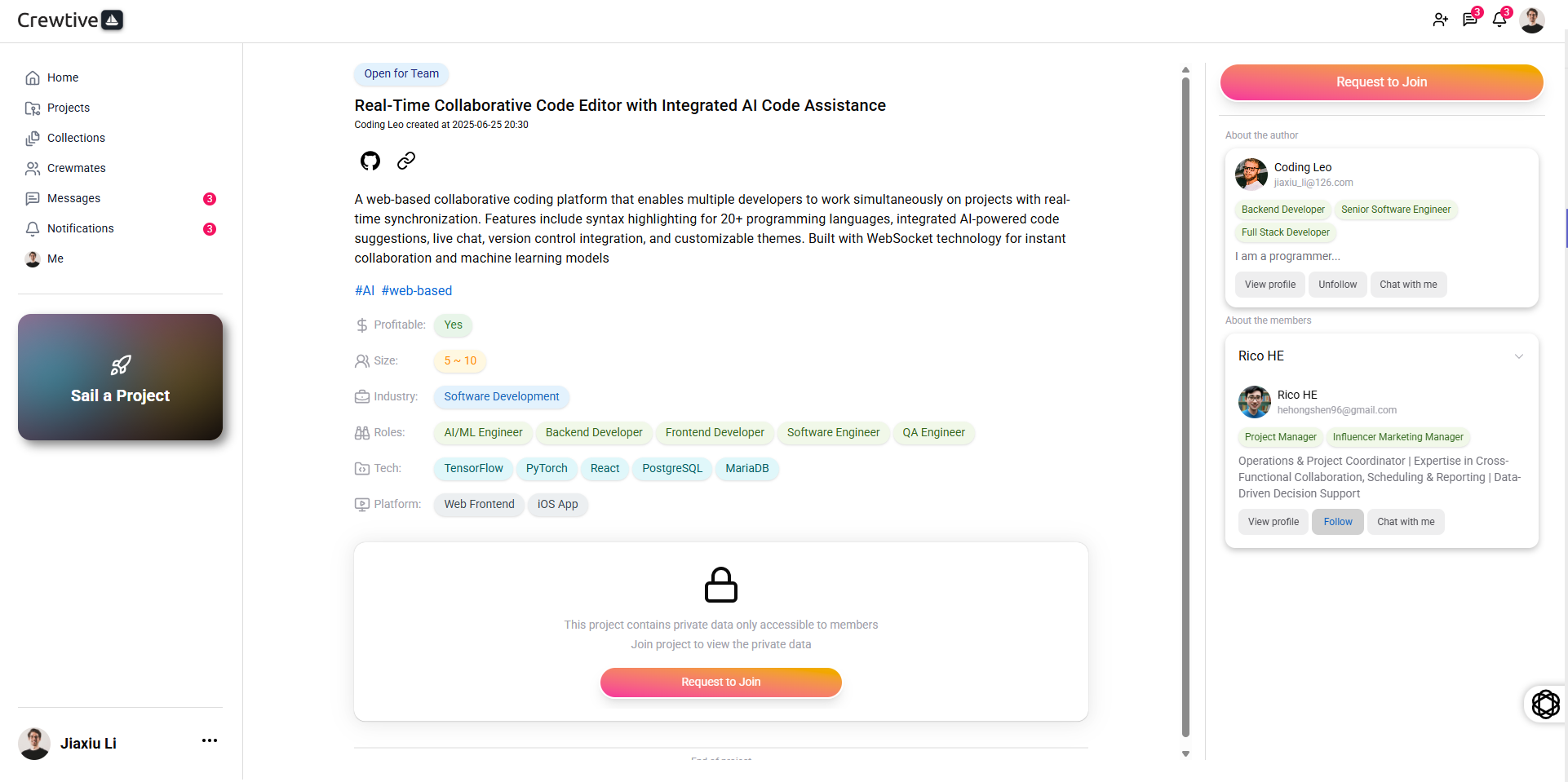This screenshot has width=1568, height=782.
Task: Open the add crewmate icon in header
Action: 1440,20
